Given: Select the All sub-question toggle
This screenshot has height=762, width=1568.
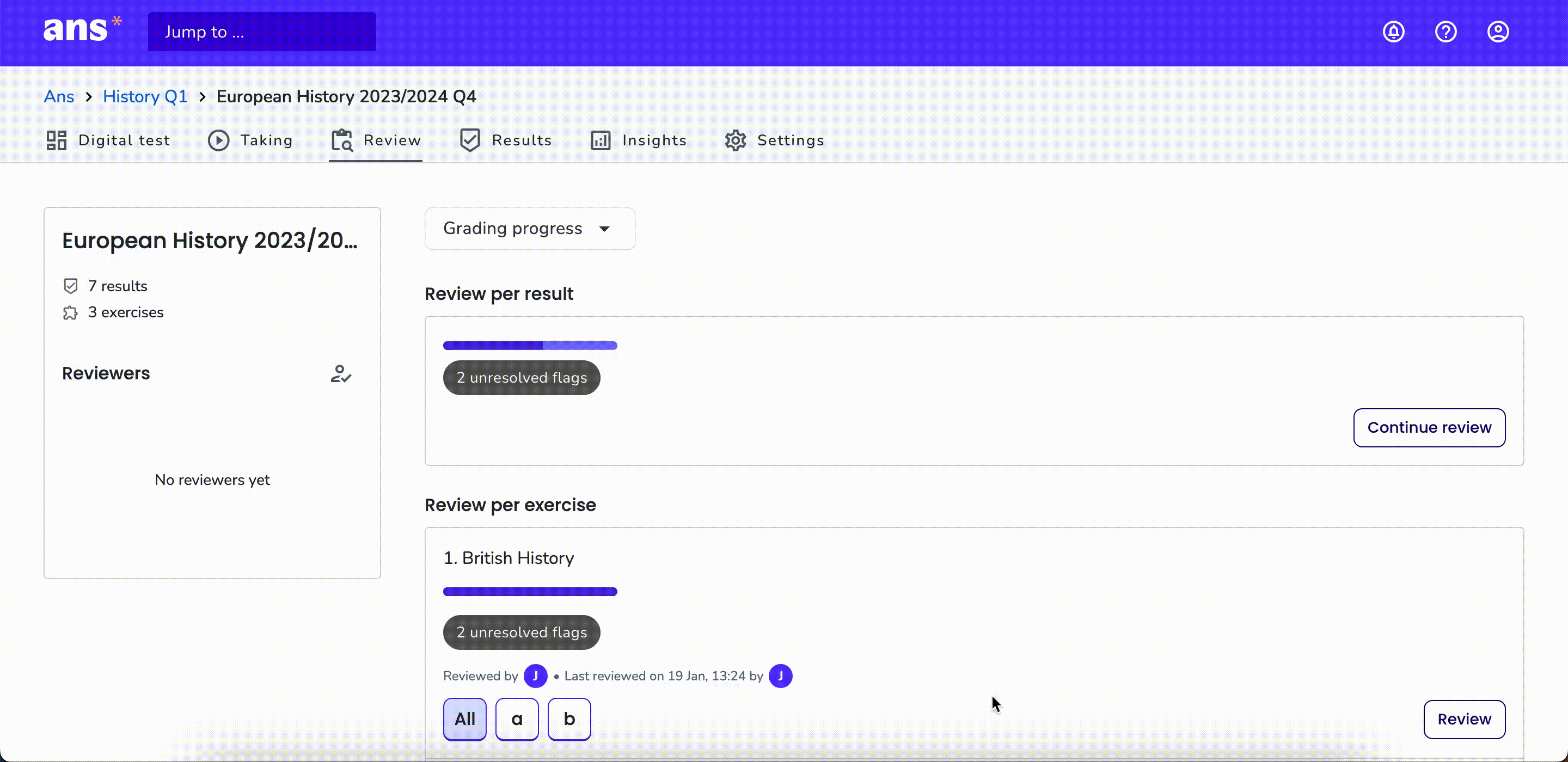Looking at the screenshot, I should click(465, 720).
